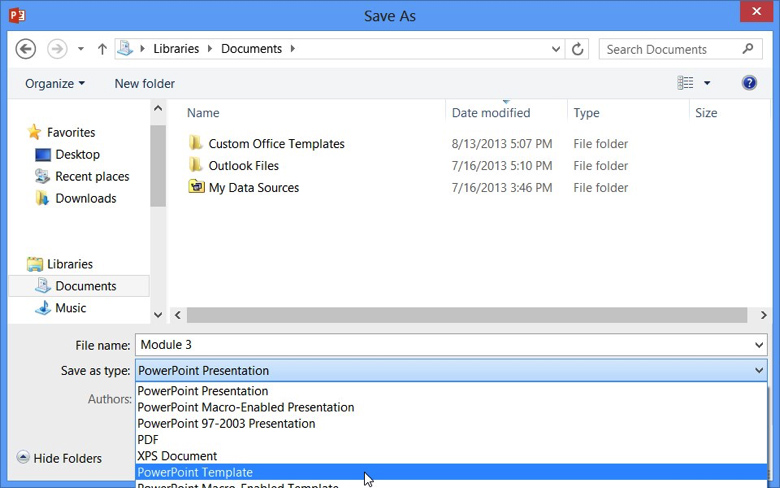780x488 pixels.
Task: Open the view options dropdown arrow
Action: 707,83
